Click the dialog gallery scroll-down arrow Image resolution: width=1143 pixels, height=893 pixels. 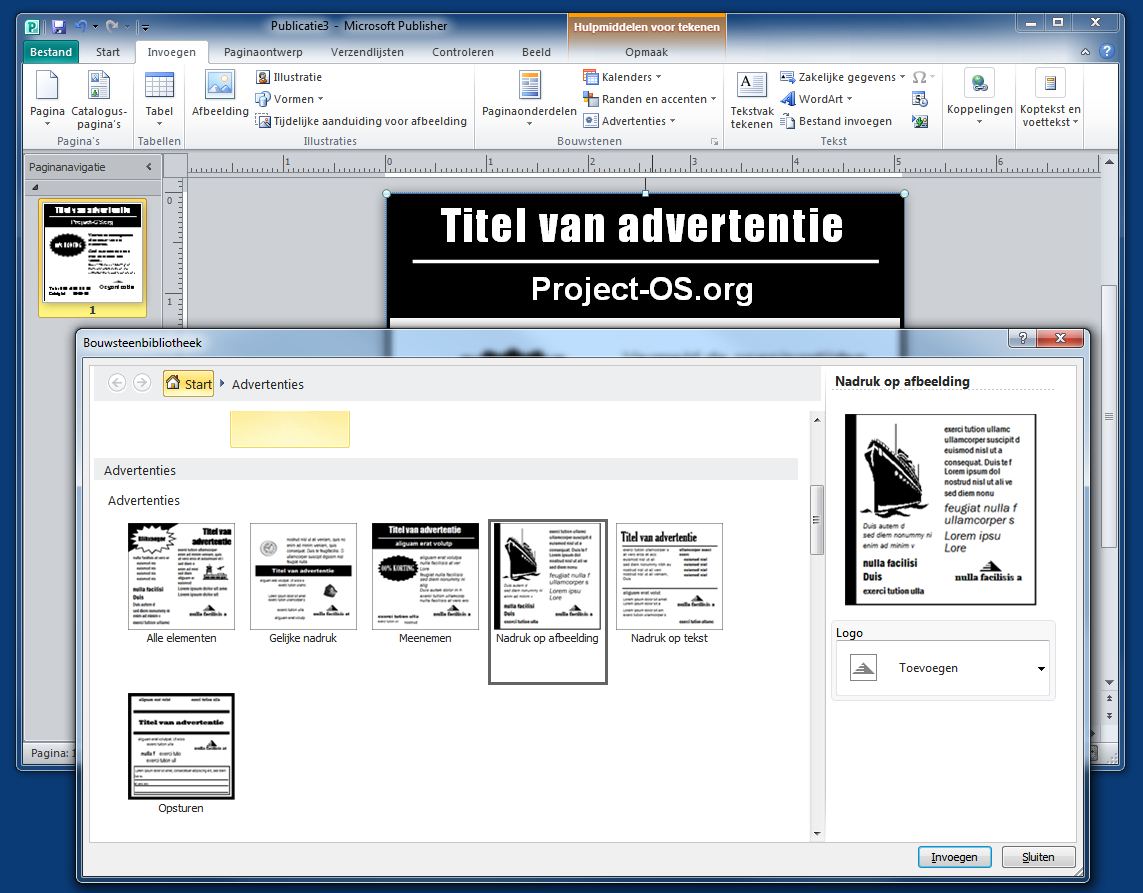tap(816, 833)
